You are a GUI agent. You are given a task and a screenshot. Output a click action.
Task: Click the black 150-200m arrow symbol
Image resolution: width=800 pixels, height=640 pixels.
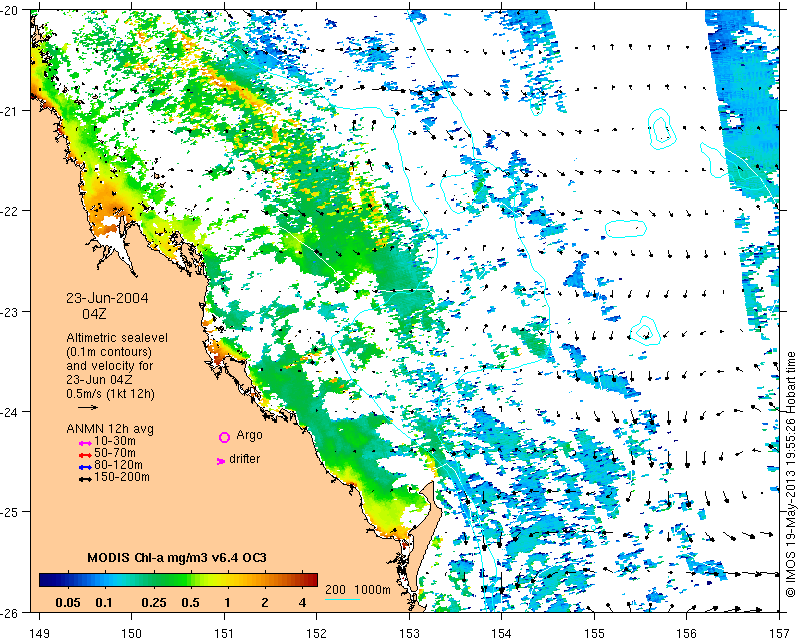85,479
